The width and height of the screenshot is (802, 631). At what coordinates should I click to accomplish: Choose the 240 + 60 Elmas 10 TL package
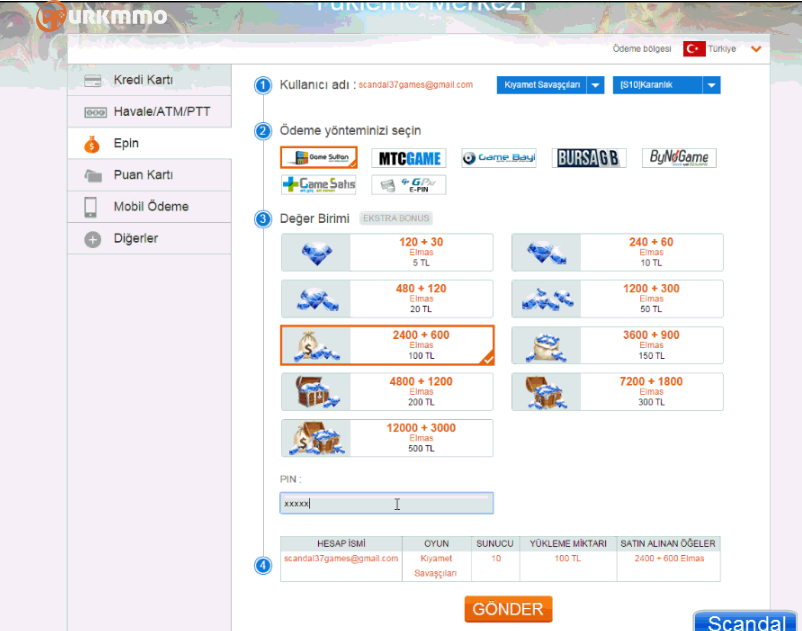[x=617, y=253]
